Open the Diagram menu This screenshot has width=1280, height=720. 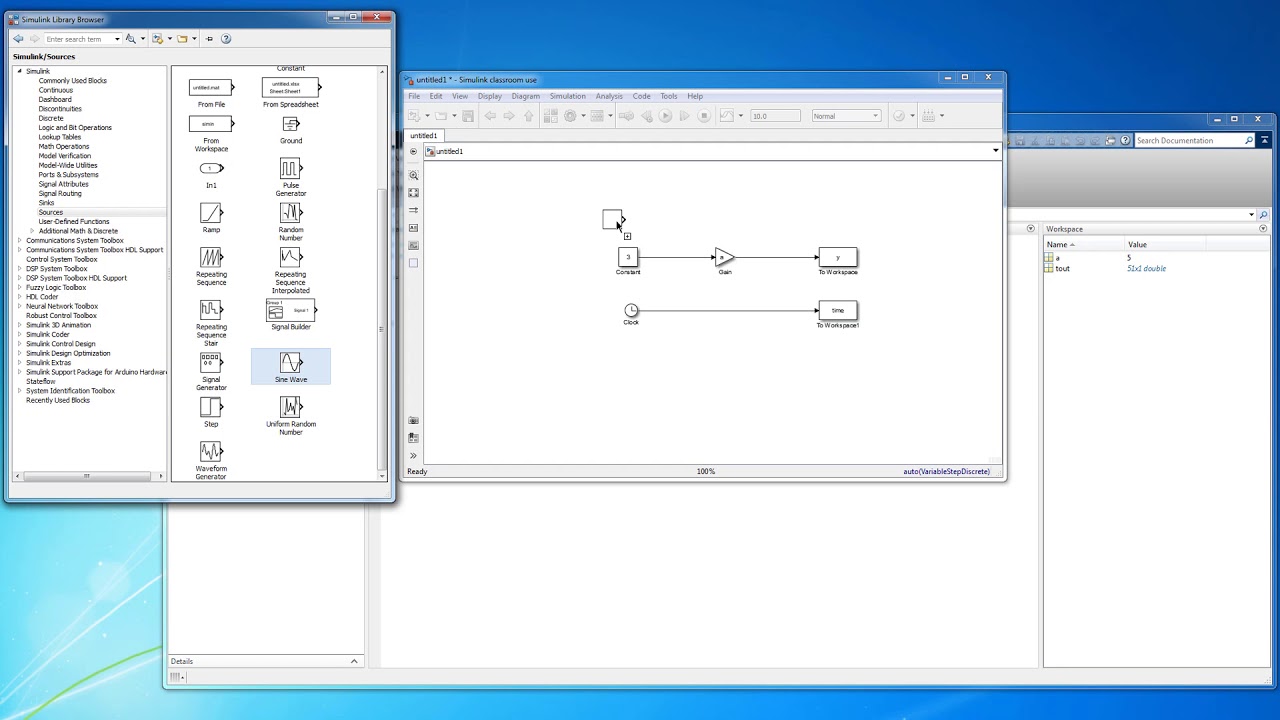tap(525, 96)
